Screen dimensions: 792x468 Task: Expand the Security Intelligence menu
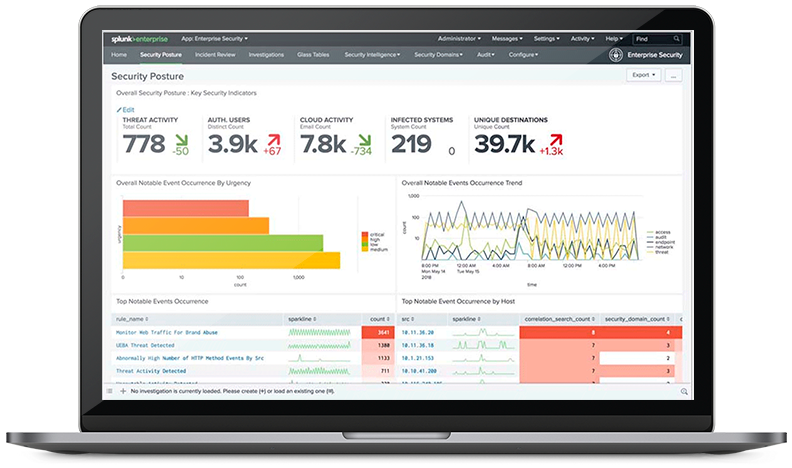372,55
